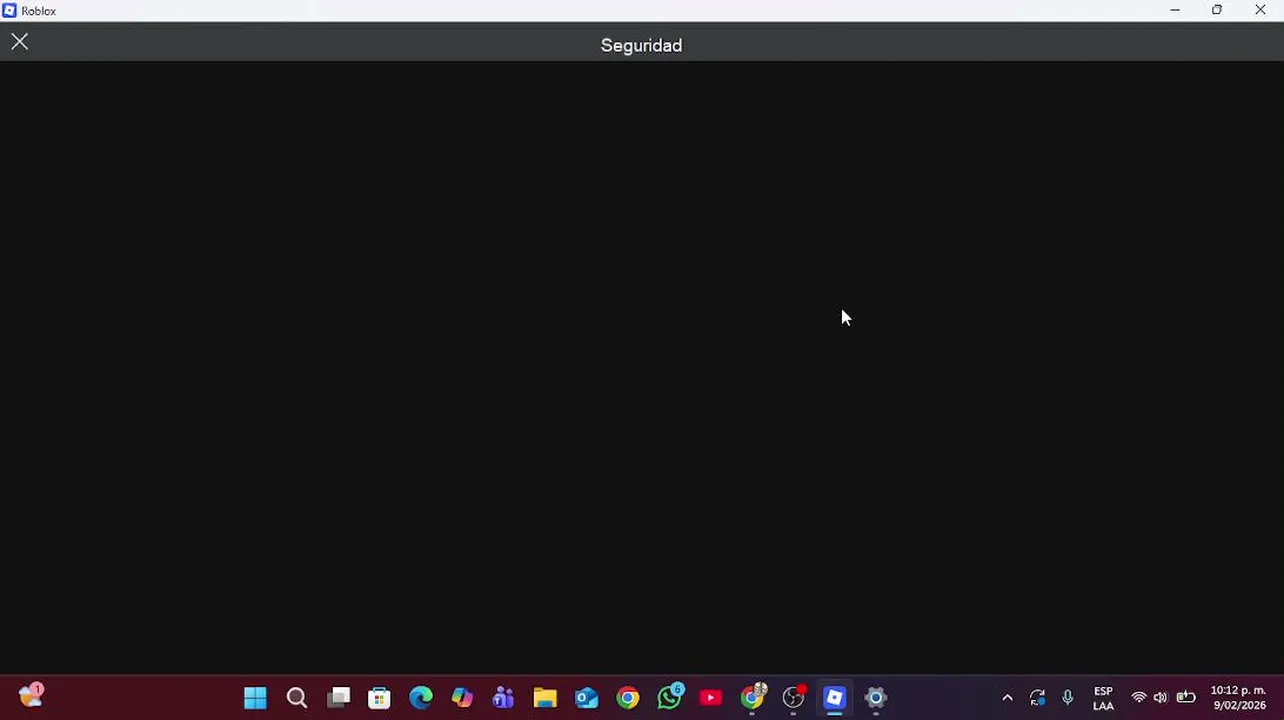Open the Wi-Fi network tray icon

coord(1139,698)
